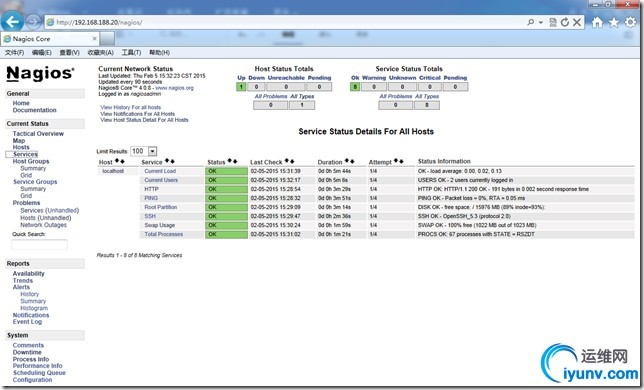Sort Host column descending arrow
Viewport: 644px width, 390px height.
coord(122,161)
